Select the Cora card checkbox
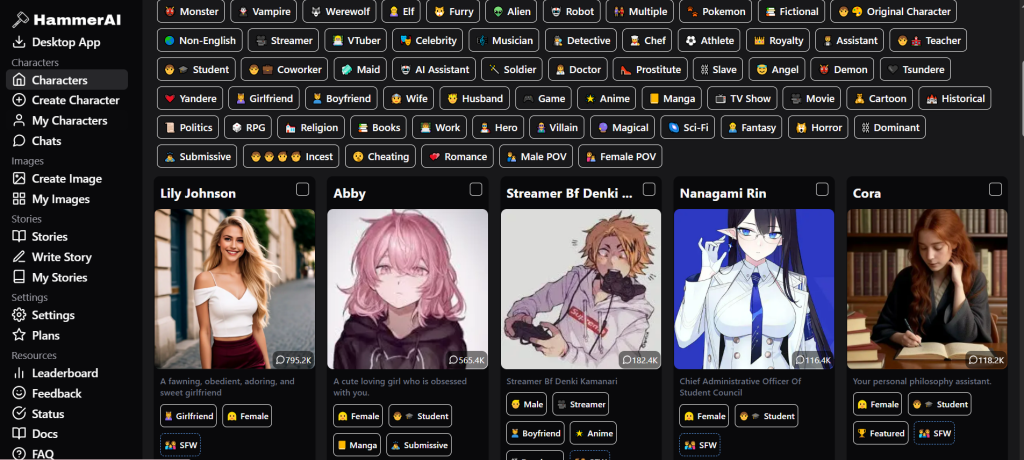The width and height of the screenshot is (1024, 460). tap(995, 189)
